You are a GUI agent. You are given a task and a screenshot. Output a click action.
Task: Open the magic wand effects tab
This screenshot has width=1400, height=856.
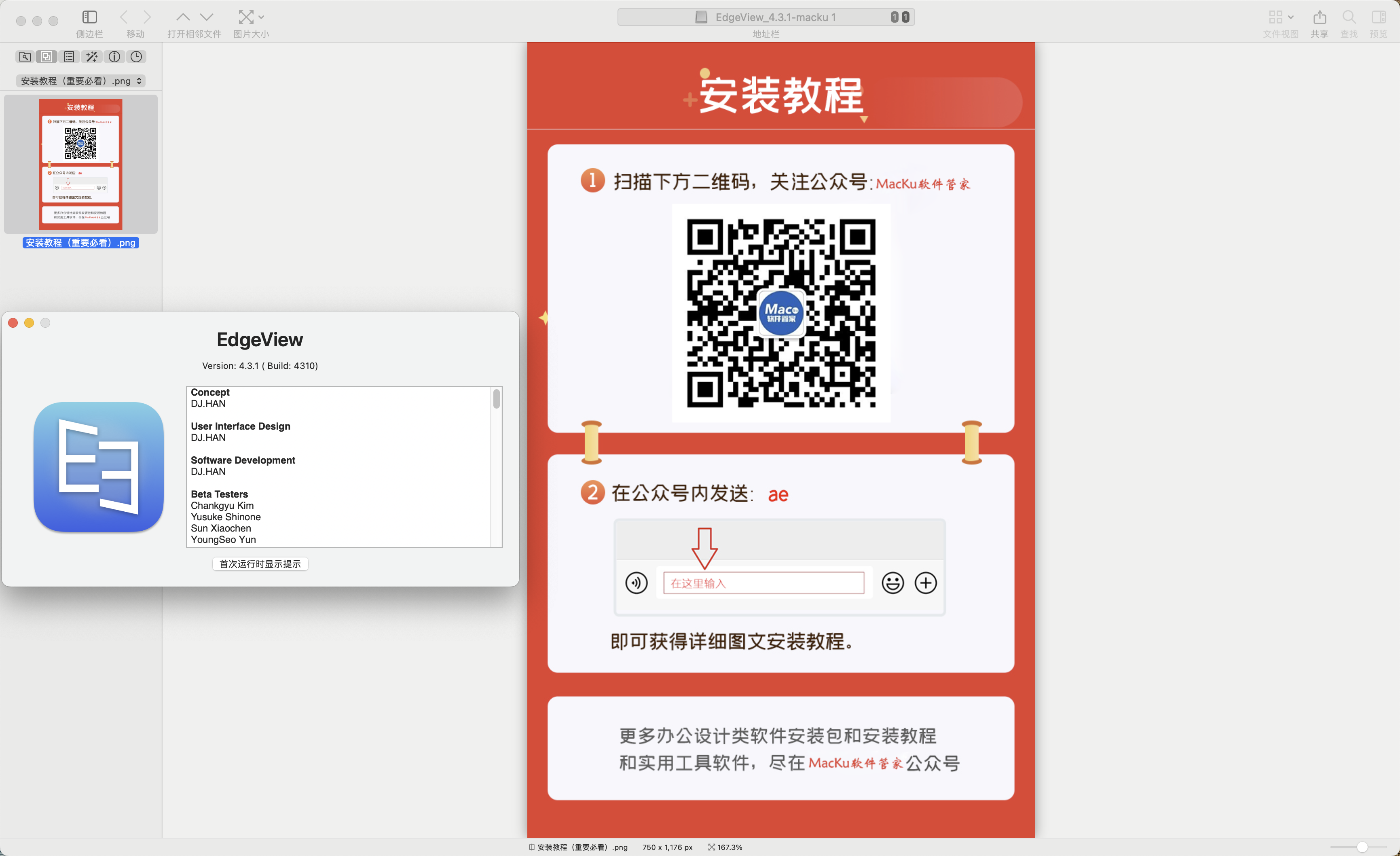tap(91, 56)
